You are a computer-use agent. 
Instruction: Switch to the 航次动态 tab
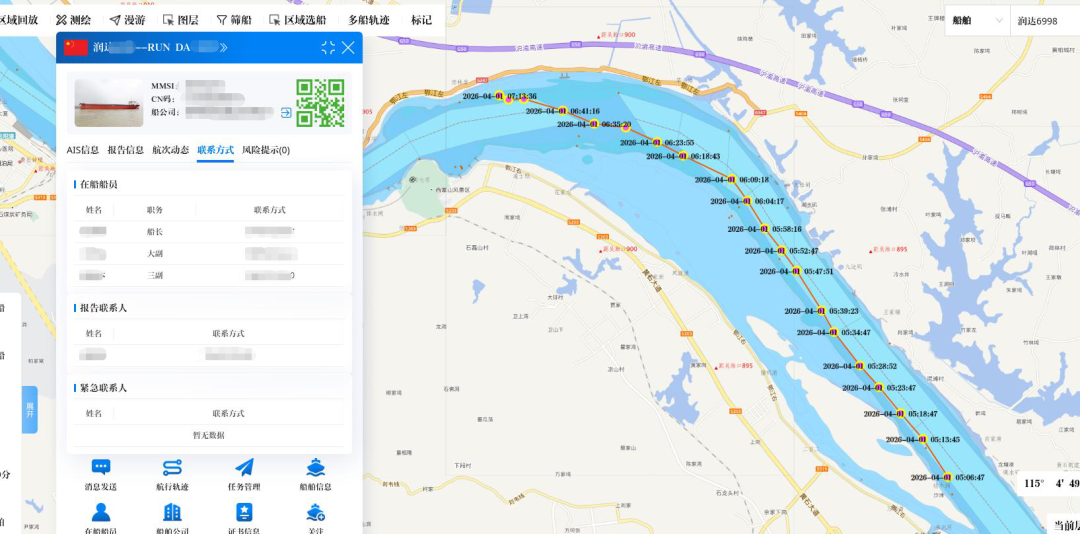coord(170,150)
